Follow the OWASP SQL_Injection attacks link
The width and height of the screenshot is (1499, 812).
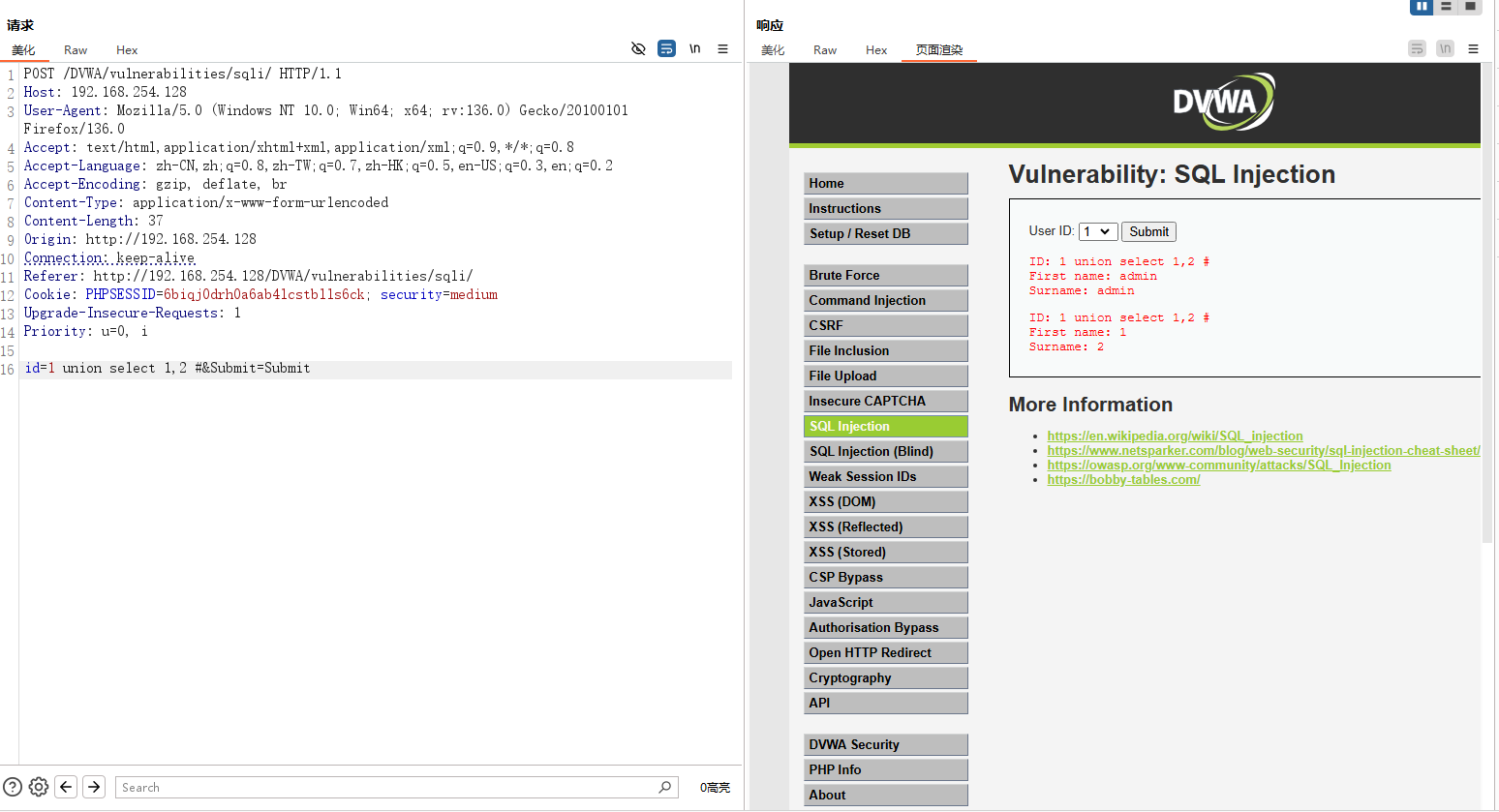pyautogui.click(x=1219, y=466)
